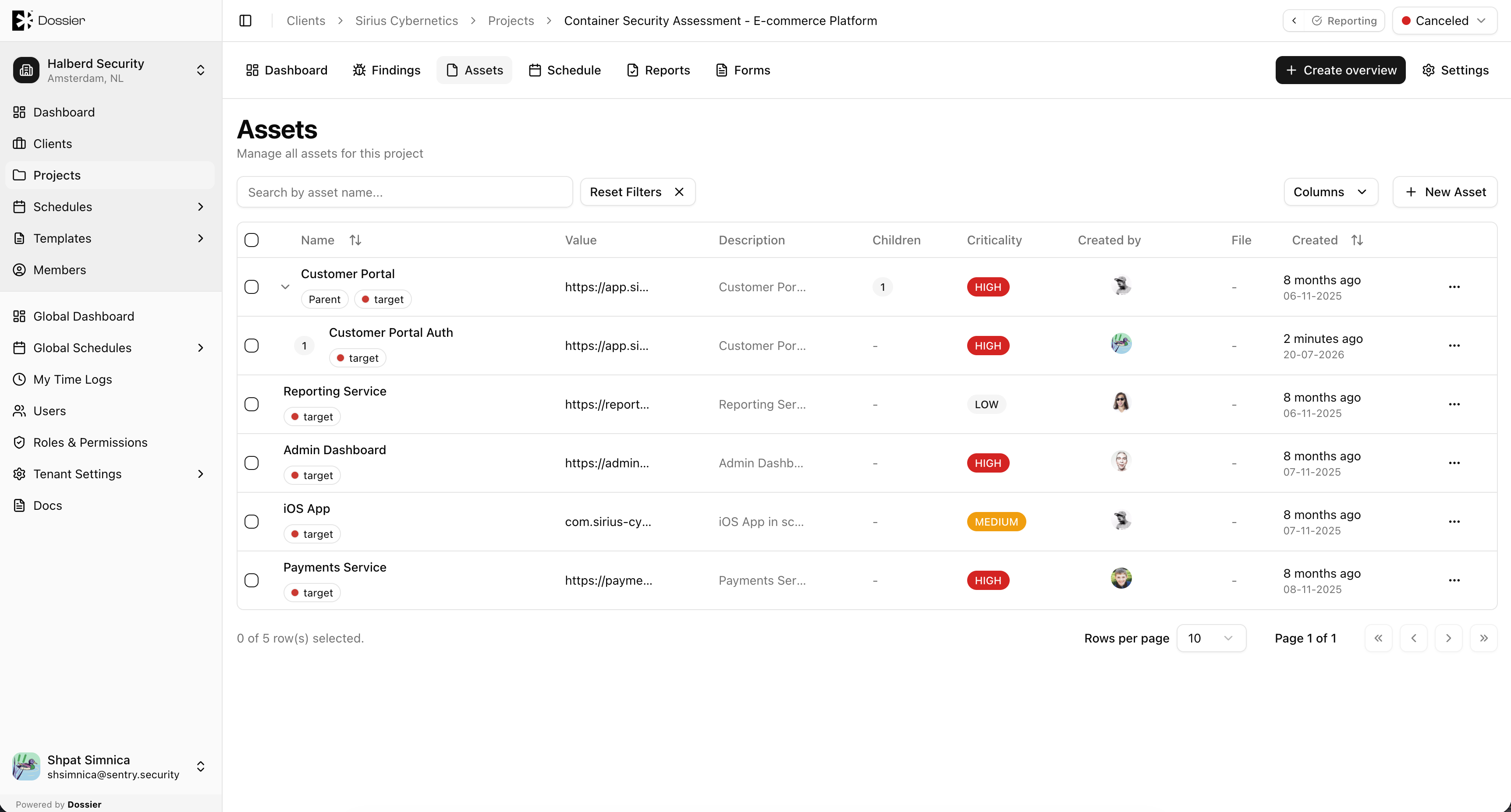Open row actions for Customer Portal
This screenshot has height=812, width=1511.
click(x=1454, y=287)
